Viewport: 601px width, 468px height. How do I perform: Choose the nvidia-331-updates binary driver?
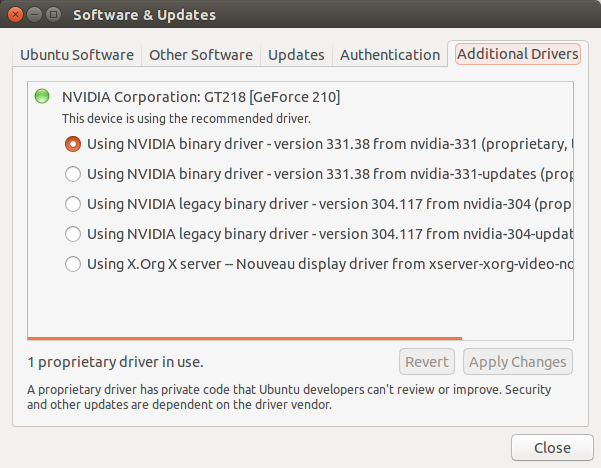pyautogui.click(x=73, y=174)
